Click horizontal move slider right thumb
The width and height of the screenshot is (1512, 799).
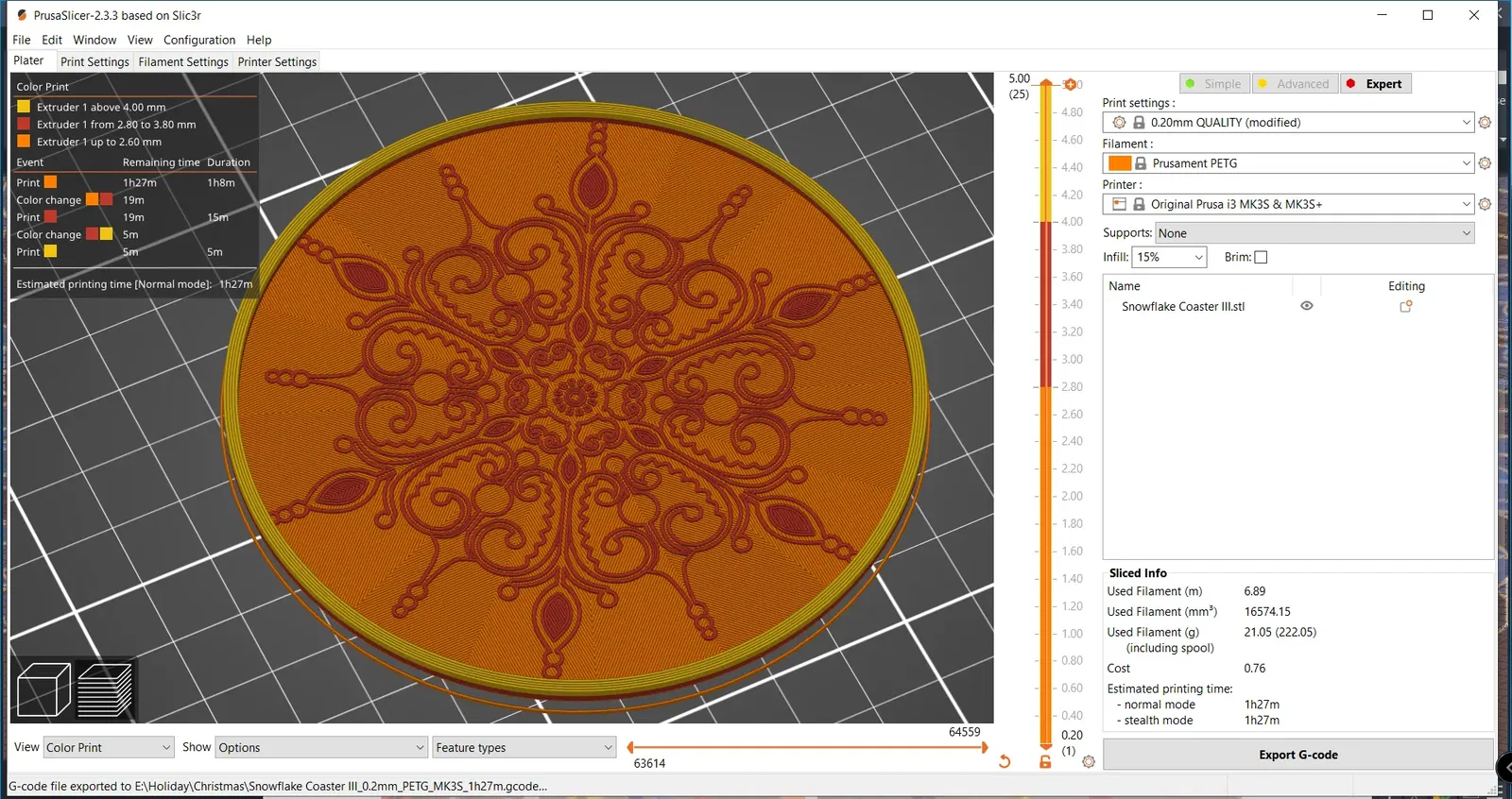point(985,747)
